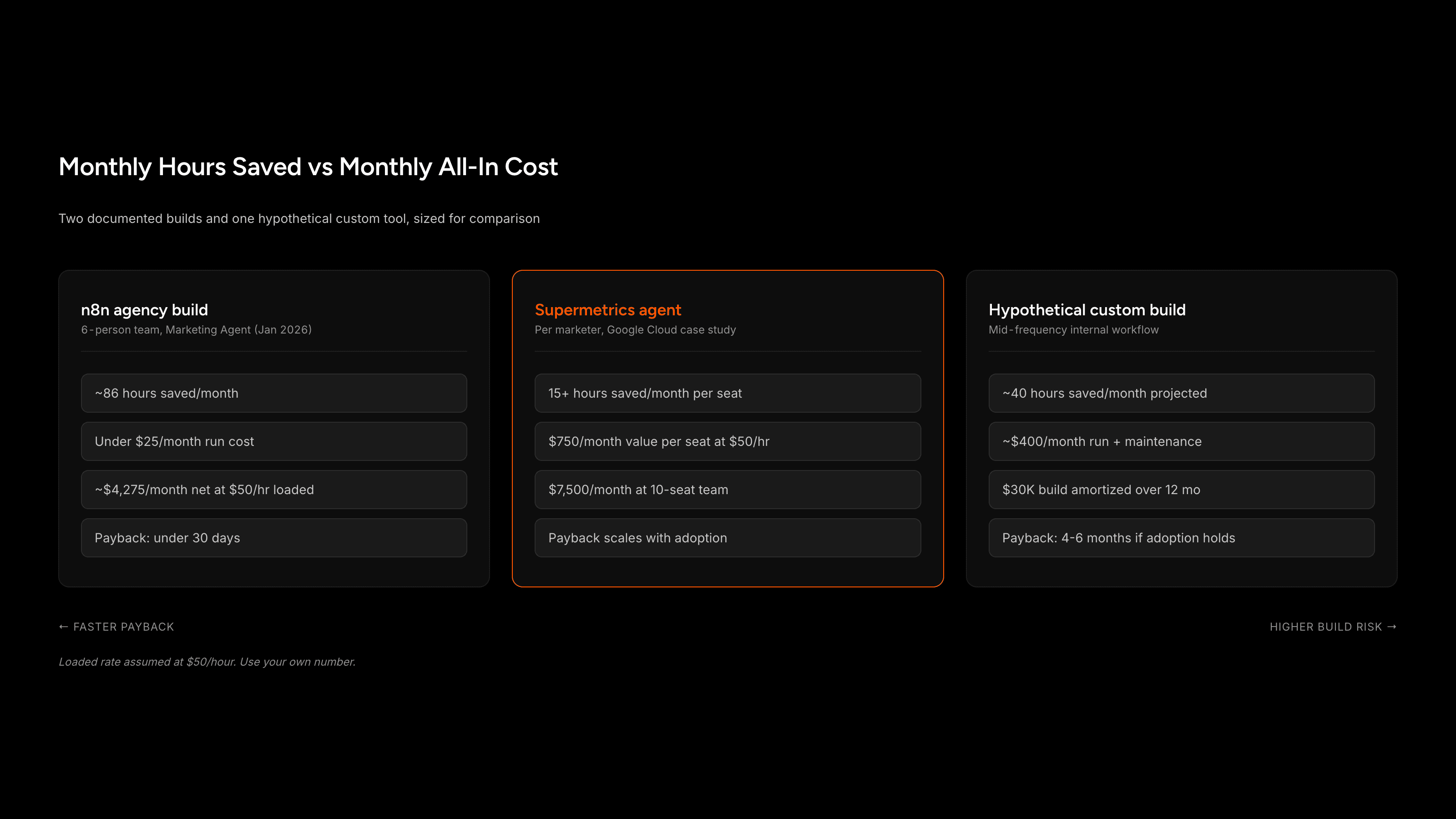Click '~40 hours saved/month projected' row
The height and width of the screenshot is (819, 1456).
tap(1181, 393)
